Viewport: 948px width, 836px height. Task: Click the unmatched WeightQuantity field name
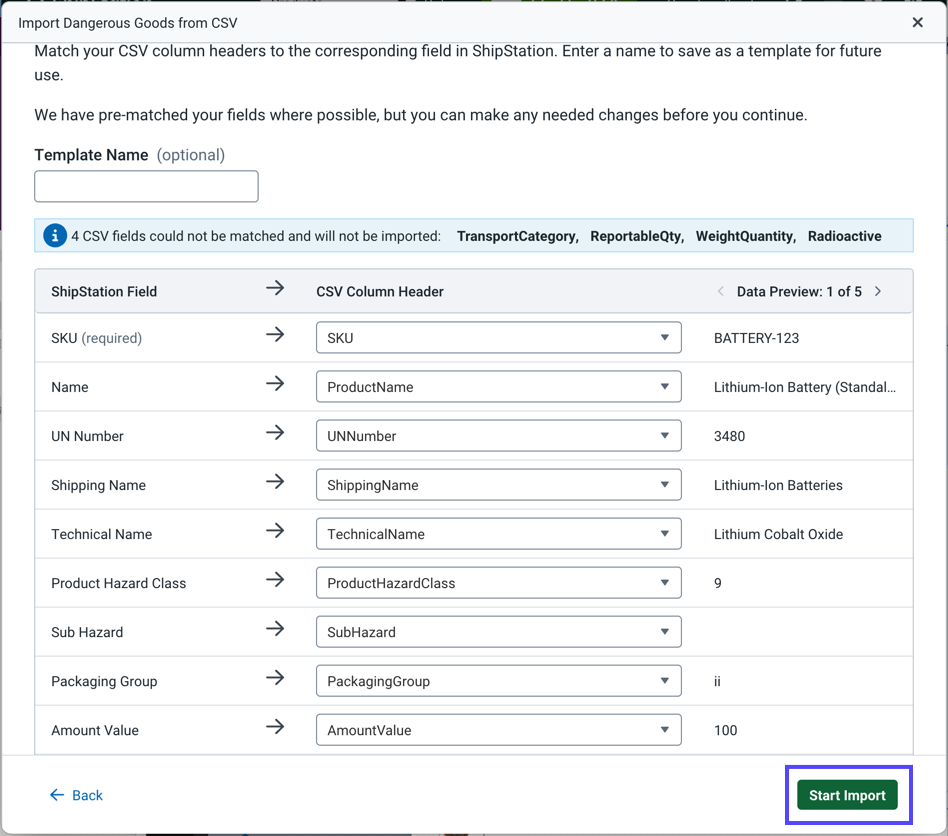click(746, 236)
